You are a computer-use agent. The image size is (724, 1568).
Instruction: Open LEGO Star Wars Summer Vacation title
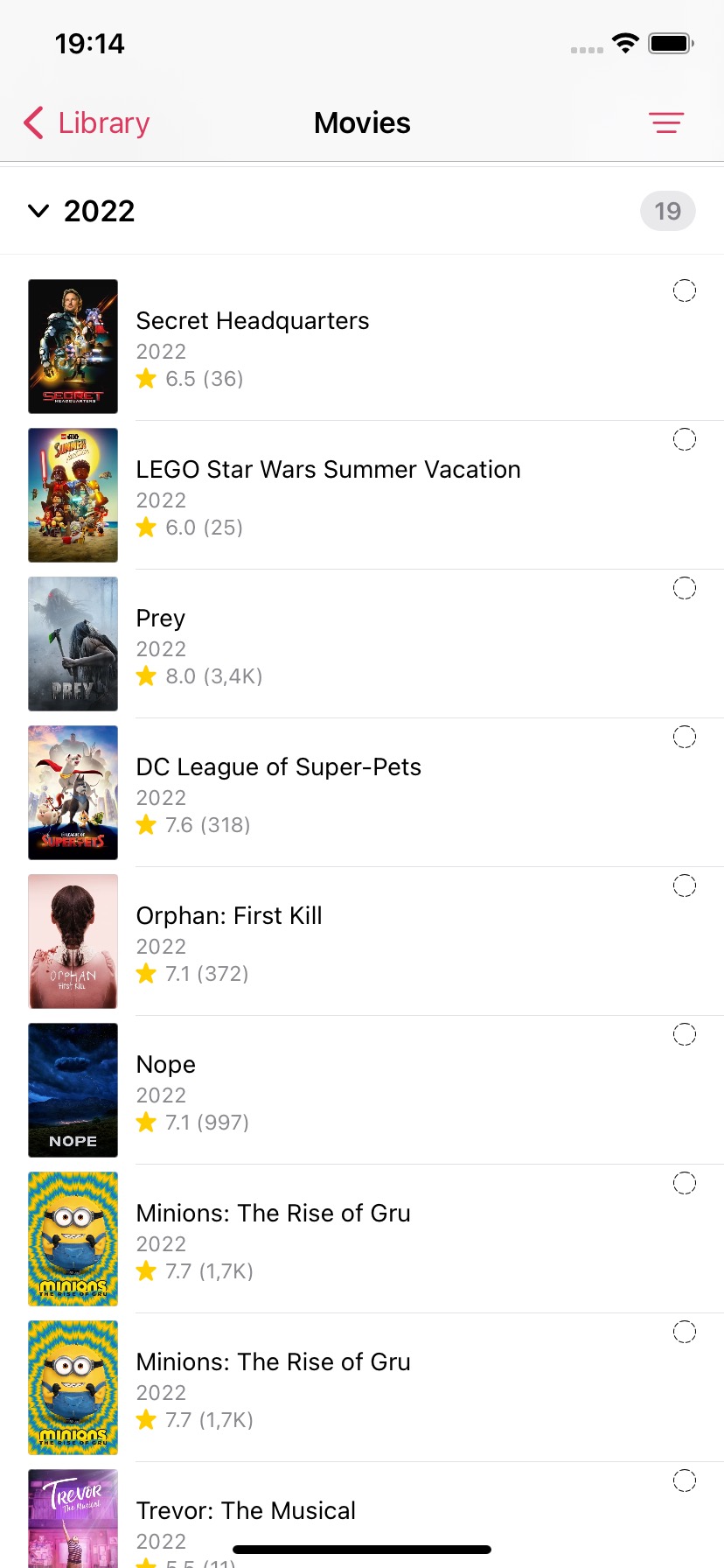coord(328,470)
